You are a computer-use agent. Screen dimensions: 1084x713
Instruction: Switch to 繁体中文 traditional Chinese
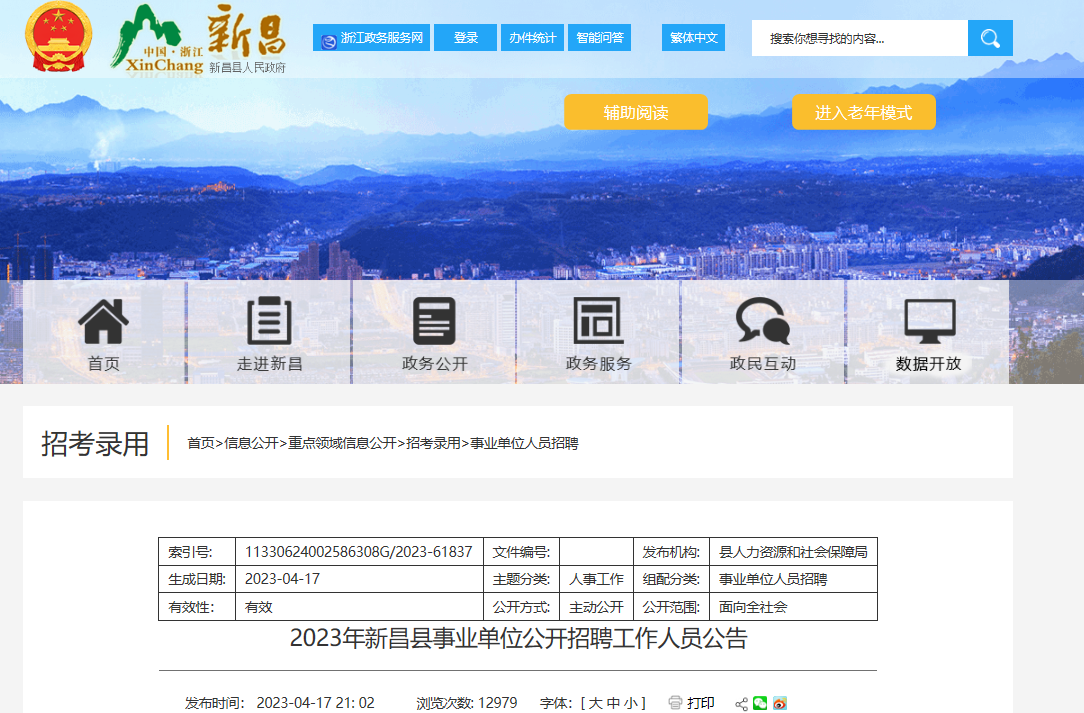(x=693, y=38)
